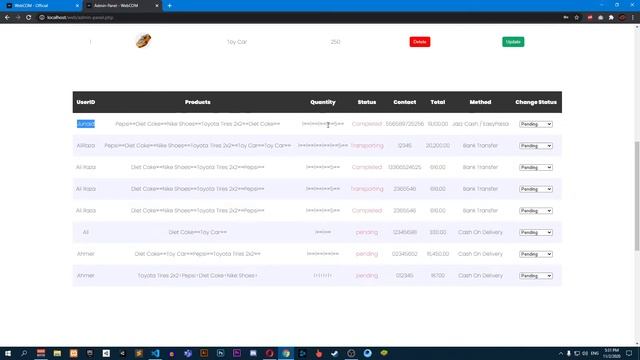Open a new browser tab with plus
The width and height of the screenshot is (640, 360).
169,6
